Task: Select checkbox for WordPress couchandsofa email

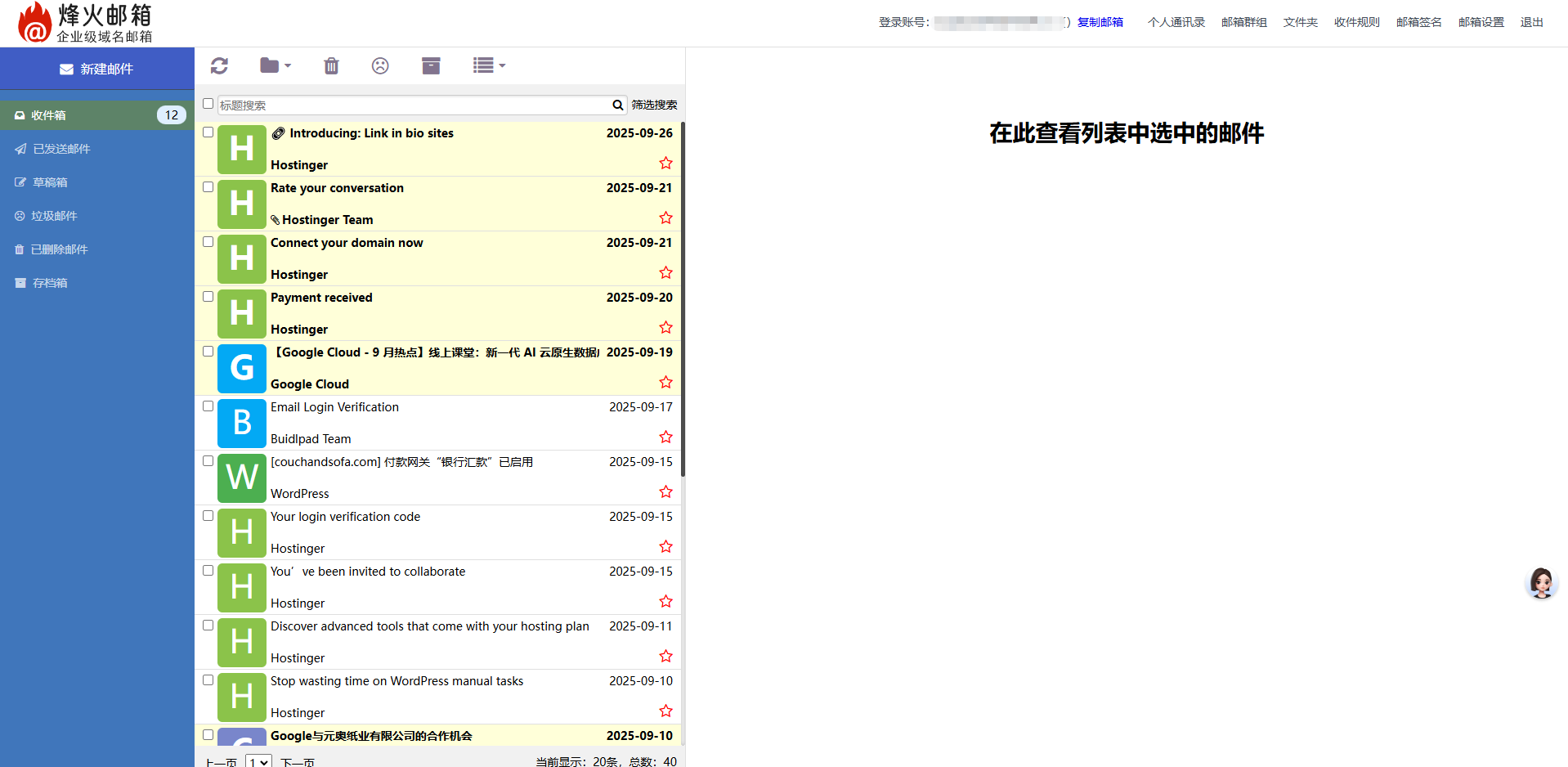Action: click(208, 461)
